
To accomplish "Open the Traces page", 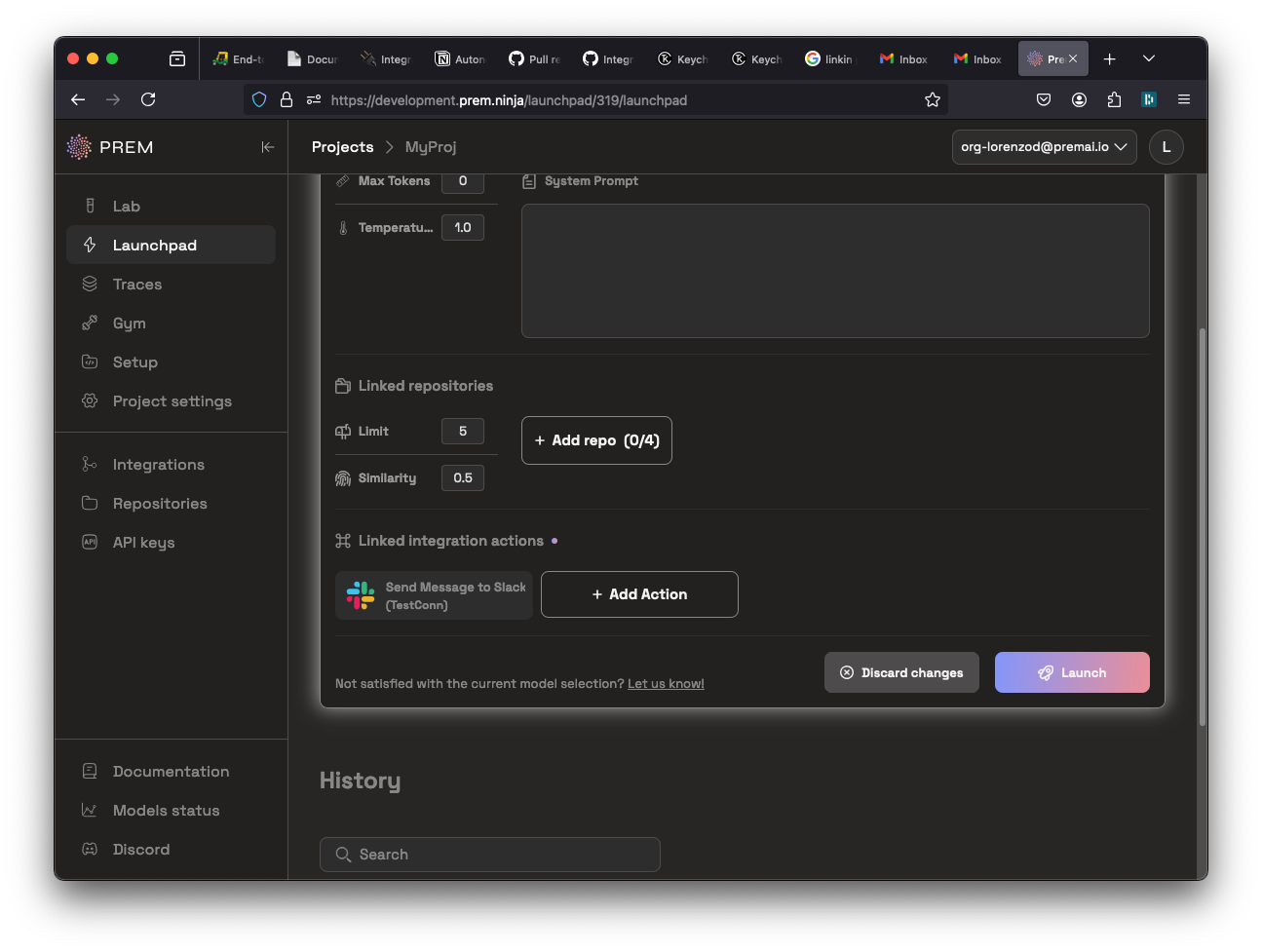I will (x=171, y=284).
